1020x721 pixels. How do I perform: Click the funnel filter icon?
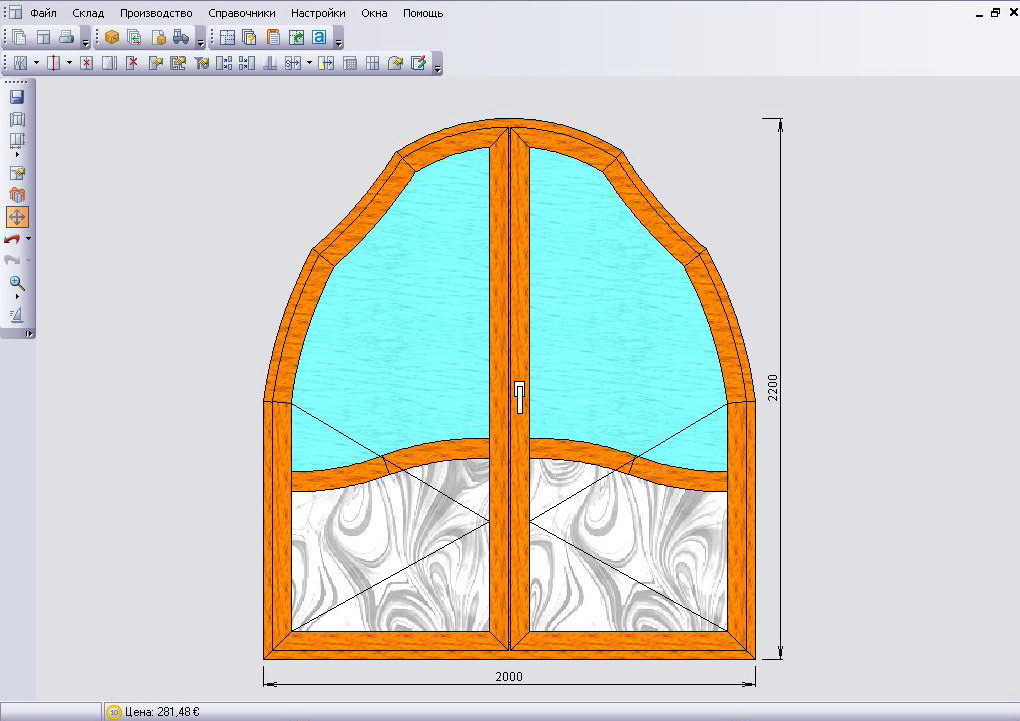[x=202, y=62]
